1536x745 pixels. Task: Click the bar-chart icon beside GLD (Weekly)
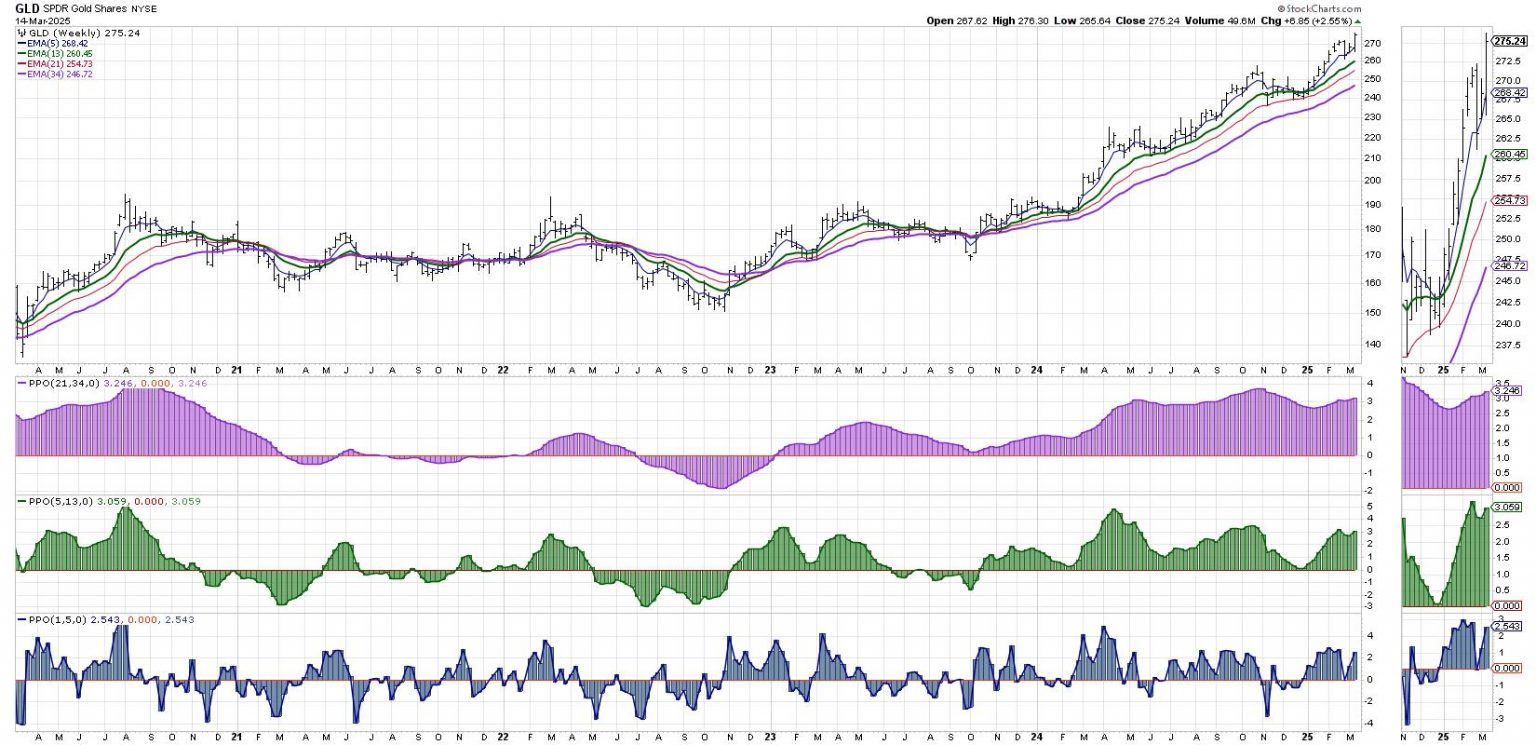click(21, 33)
